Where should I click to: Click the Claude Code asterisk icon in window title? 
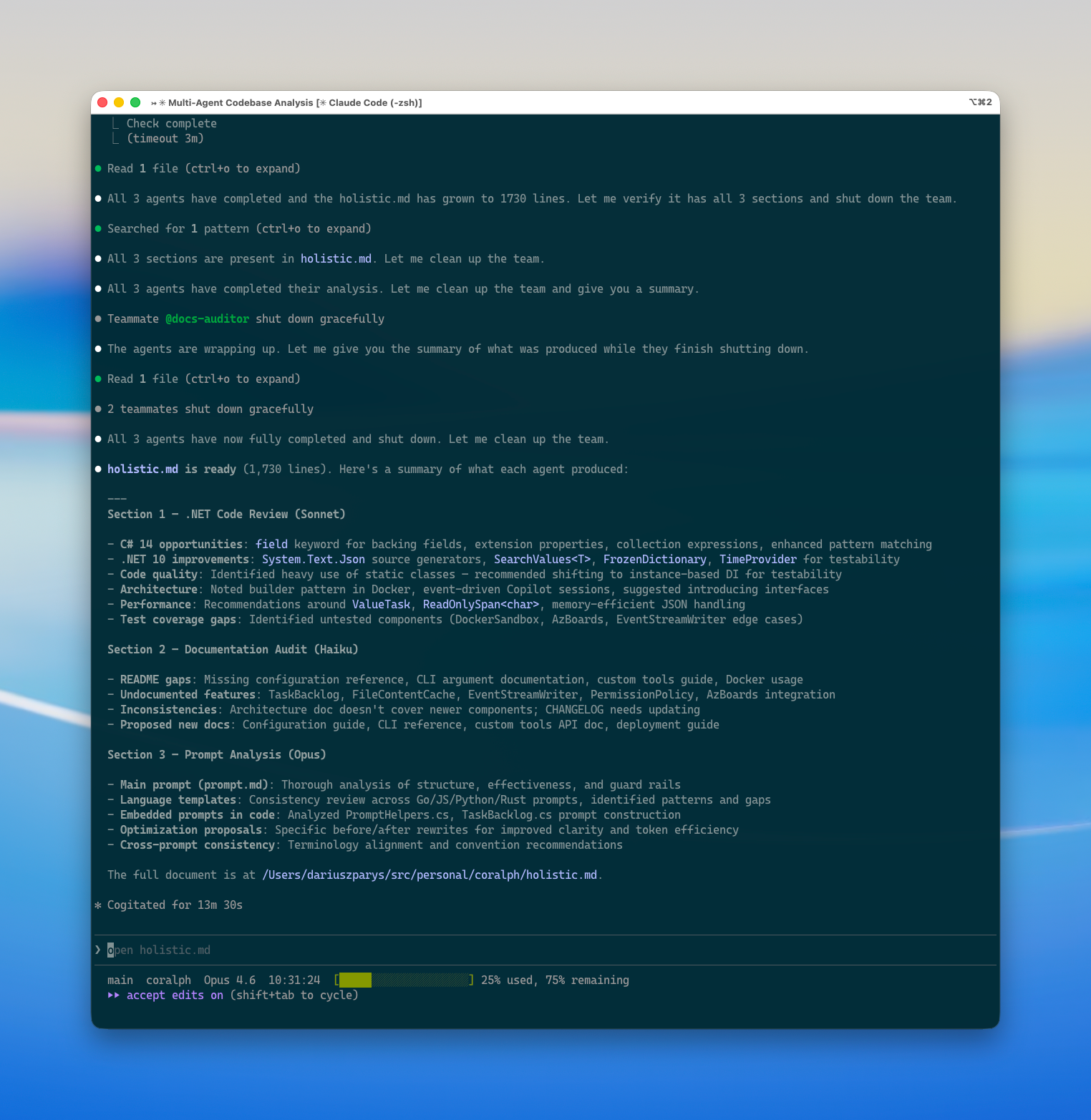323,103
